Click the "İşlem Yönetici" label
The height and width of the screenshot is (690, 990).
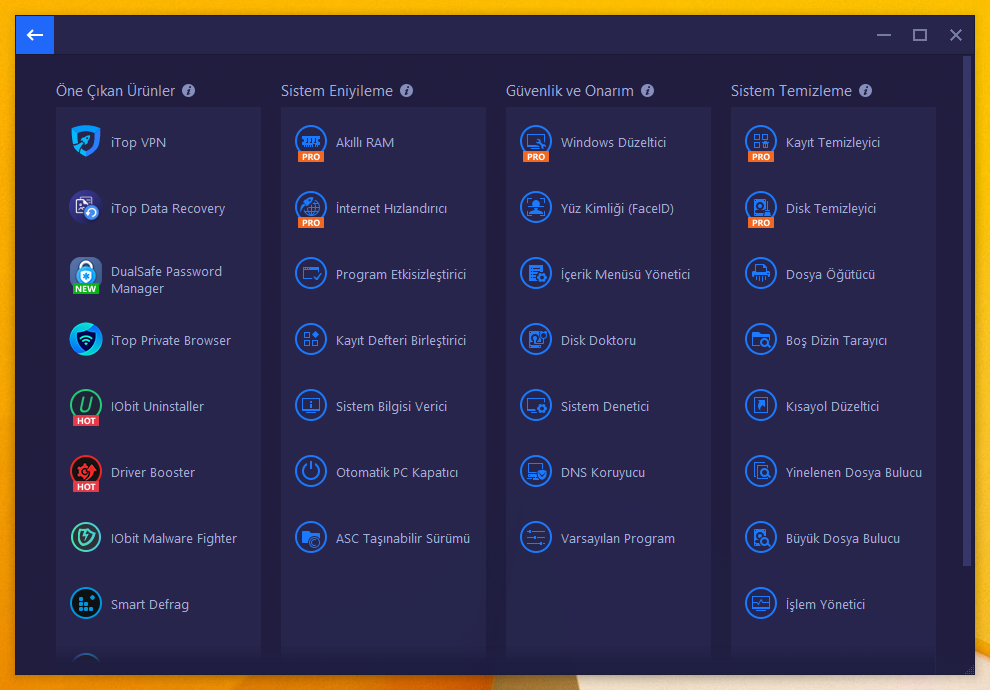pyautogui.click(x=825, y=604)
